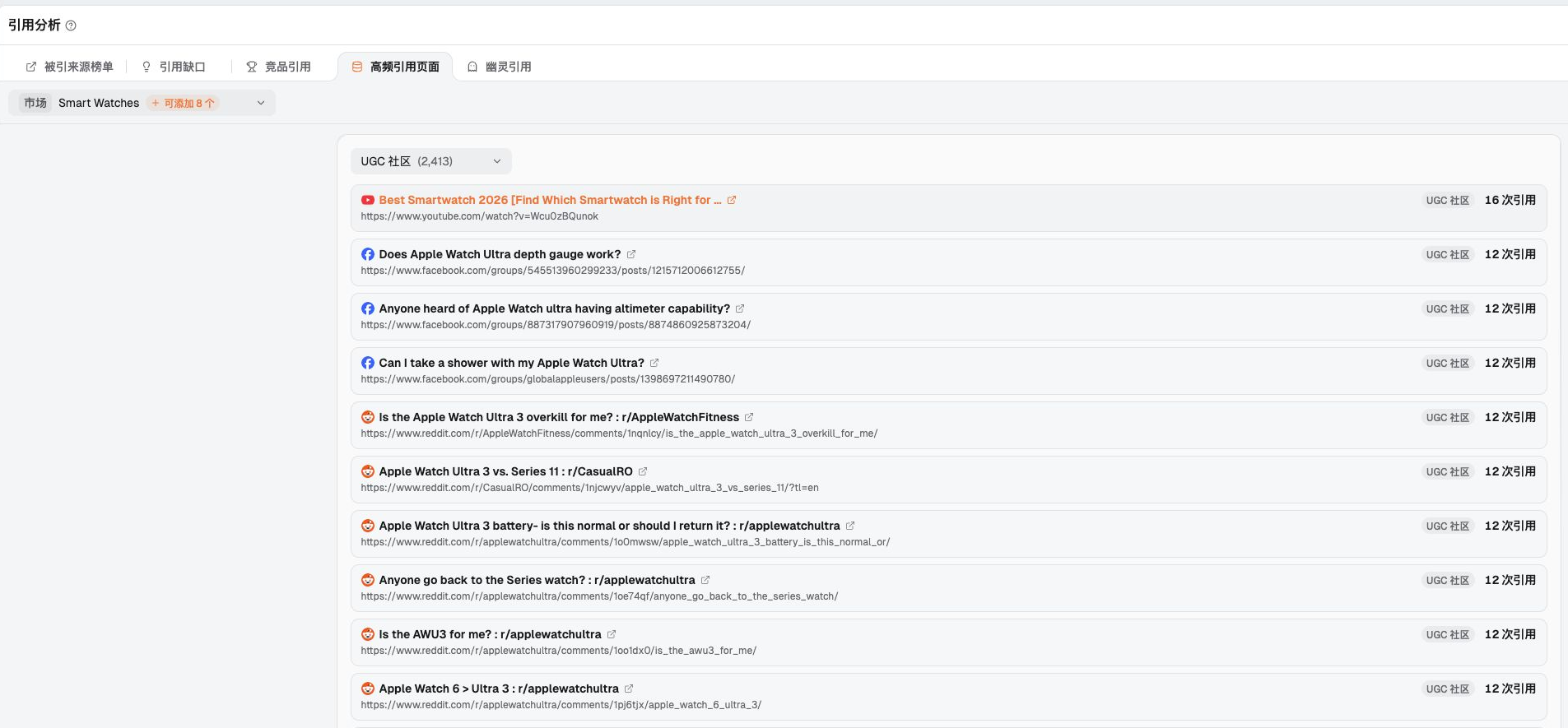The image size is (1568, 728).
Task: Click Reddit icon on CasualRO row
Action: tap(368, 471)
